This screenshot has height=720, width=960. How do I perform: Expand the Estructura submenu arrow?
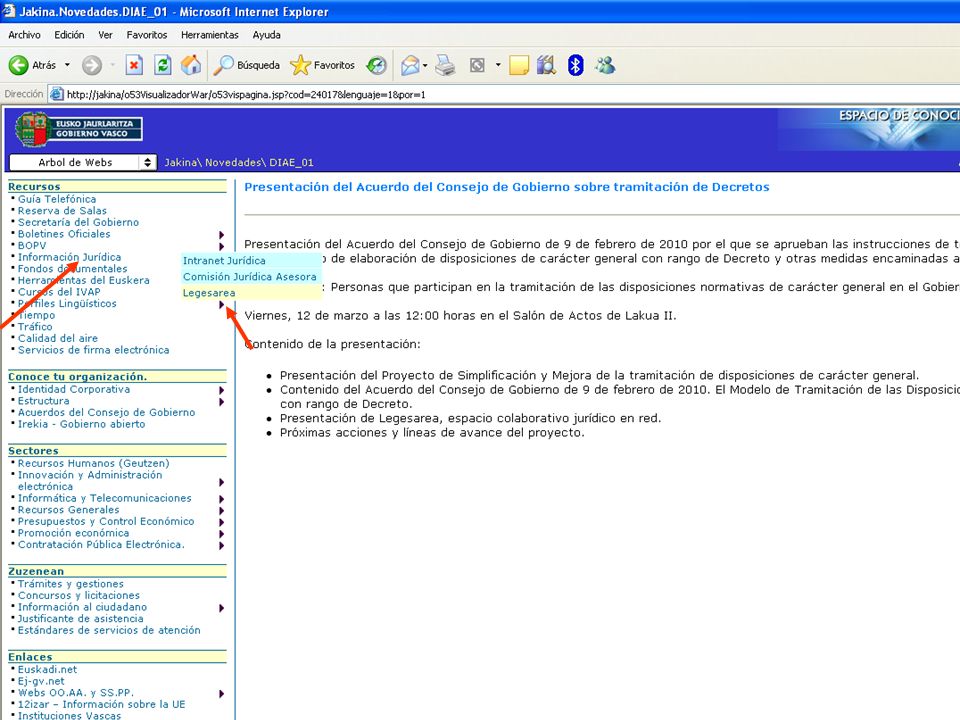222,402
